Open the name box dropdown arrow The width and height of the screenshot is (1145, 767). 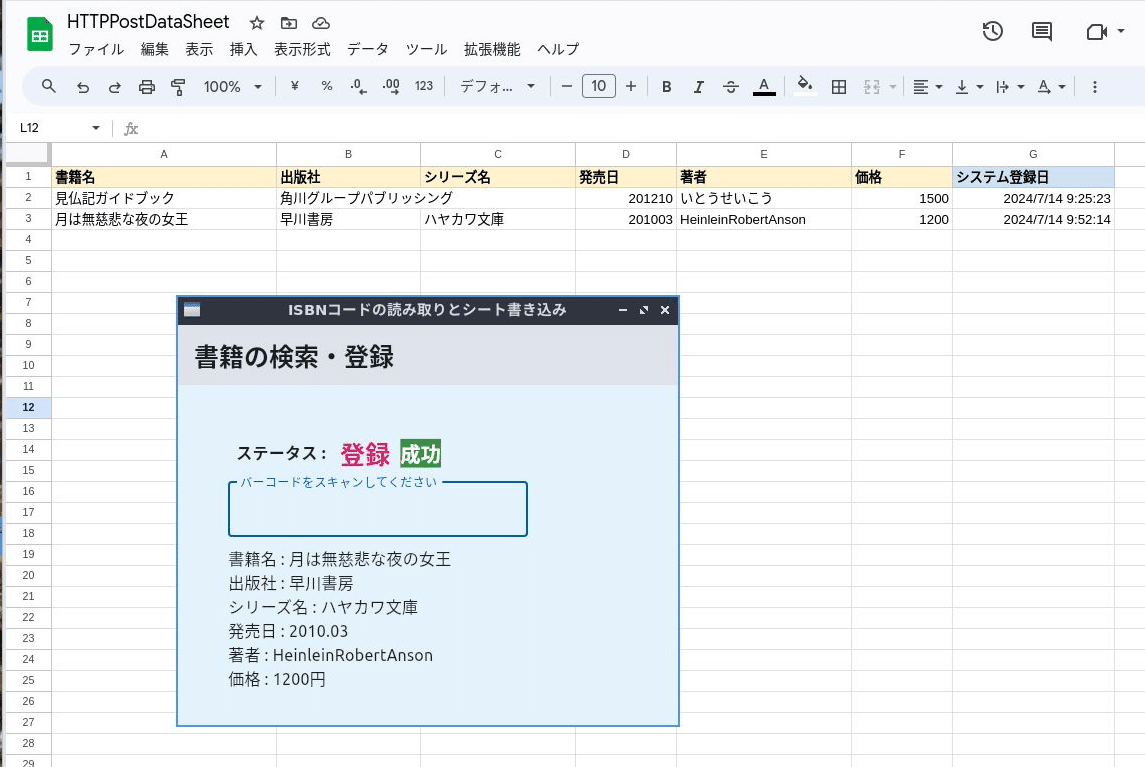96,128
